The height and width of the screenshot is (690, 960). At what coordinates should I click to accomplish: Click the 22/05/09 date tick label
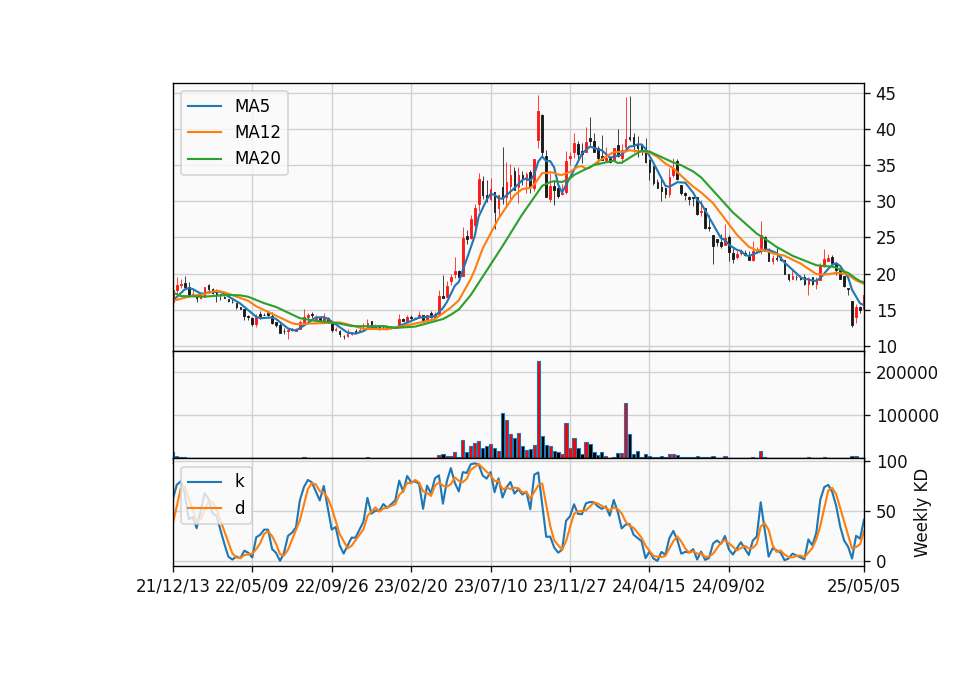[252, 586]
